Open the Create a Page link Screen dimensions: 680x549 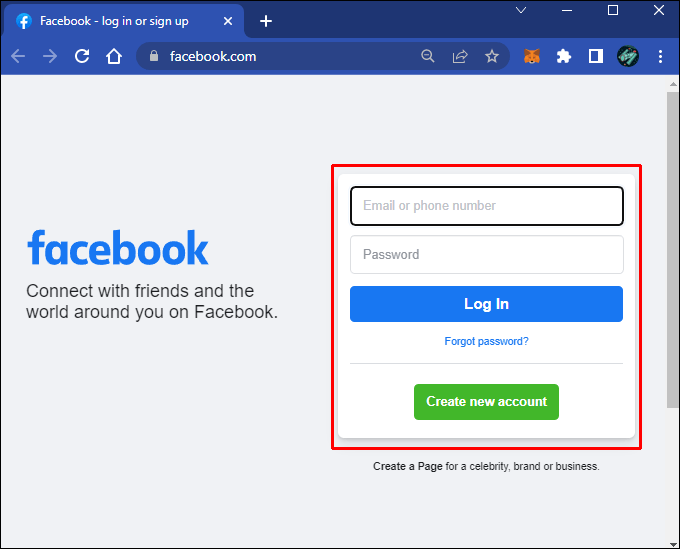tap(408, 466)
